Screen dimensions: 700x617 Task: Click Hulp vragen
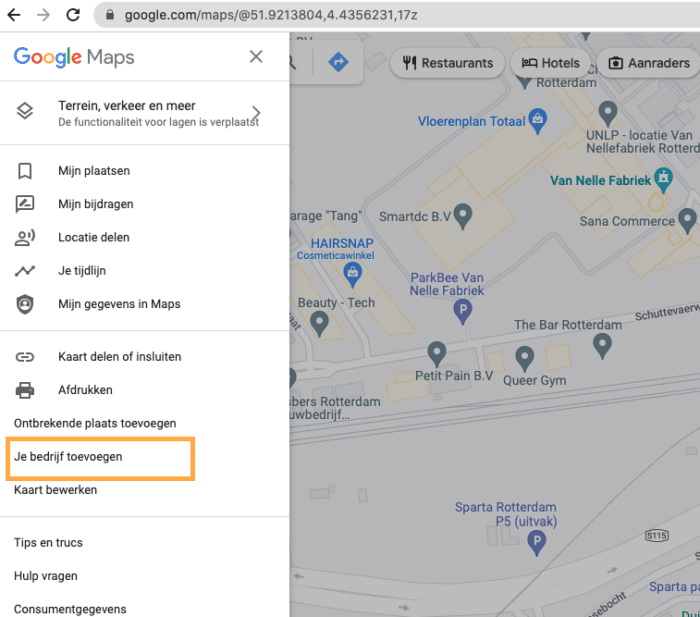coord(46,576)
